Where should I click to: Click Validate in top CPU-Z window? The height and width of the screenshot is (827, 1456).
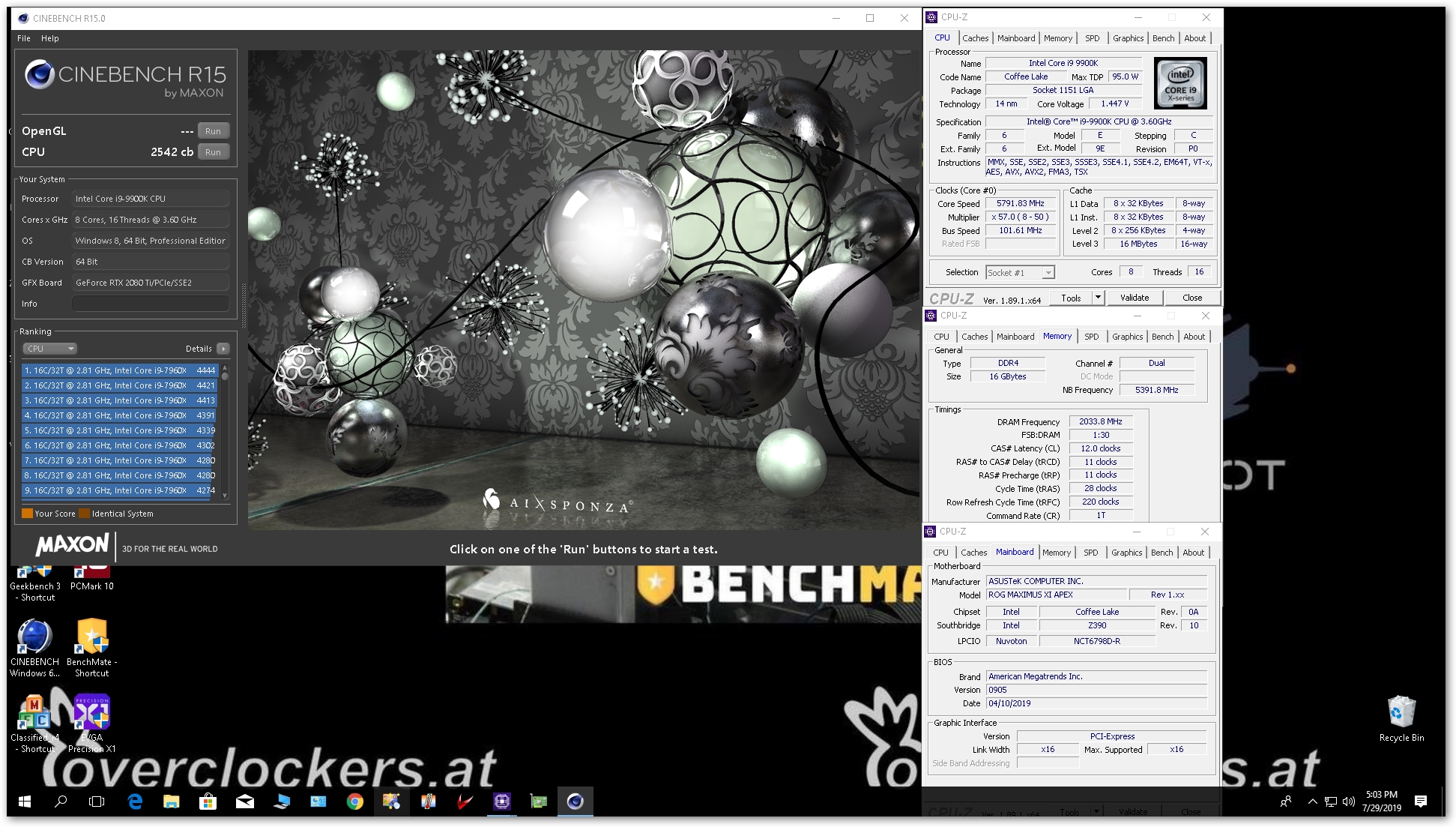click(x=1134, y=298)
